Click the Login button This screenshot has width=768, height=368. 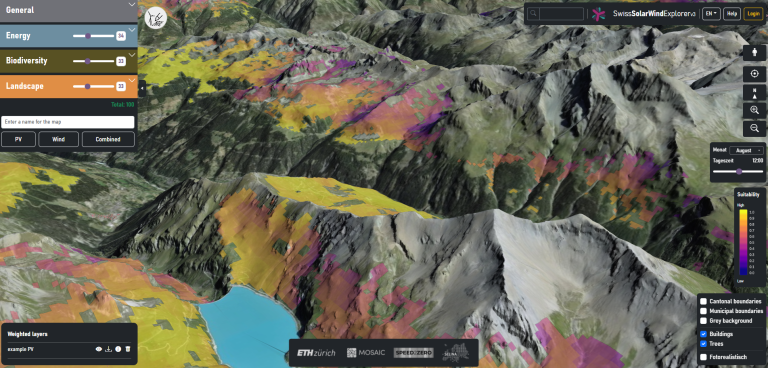click(752, 14)
